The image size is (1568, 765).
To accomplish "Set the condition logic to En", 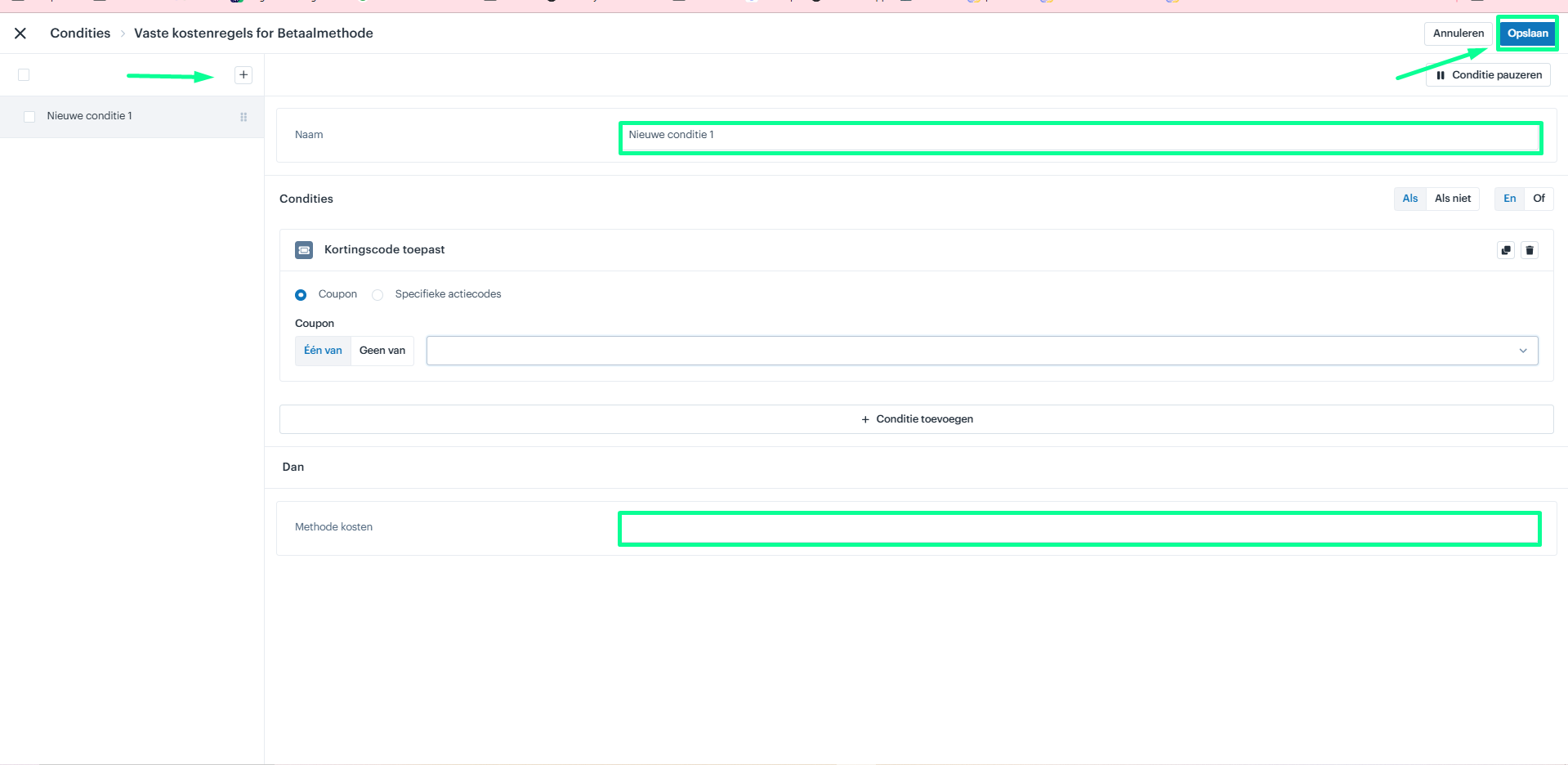I will pyautogui.click(x=1509, y=199).
